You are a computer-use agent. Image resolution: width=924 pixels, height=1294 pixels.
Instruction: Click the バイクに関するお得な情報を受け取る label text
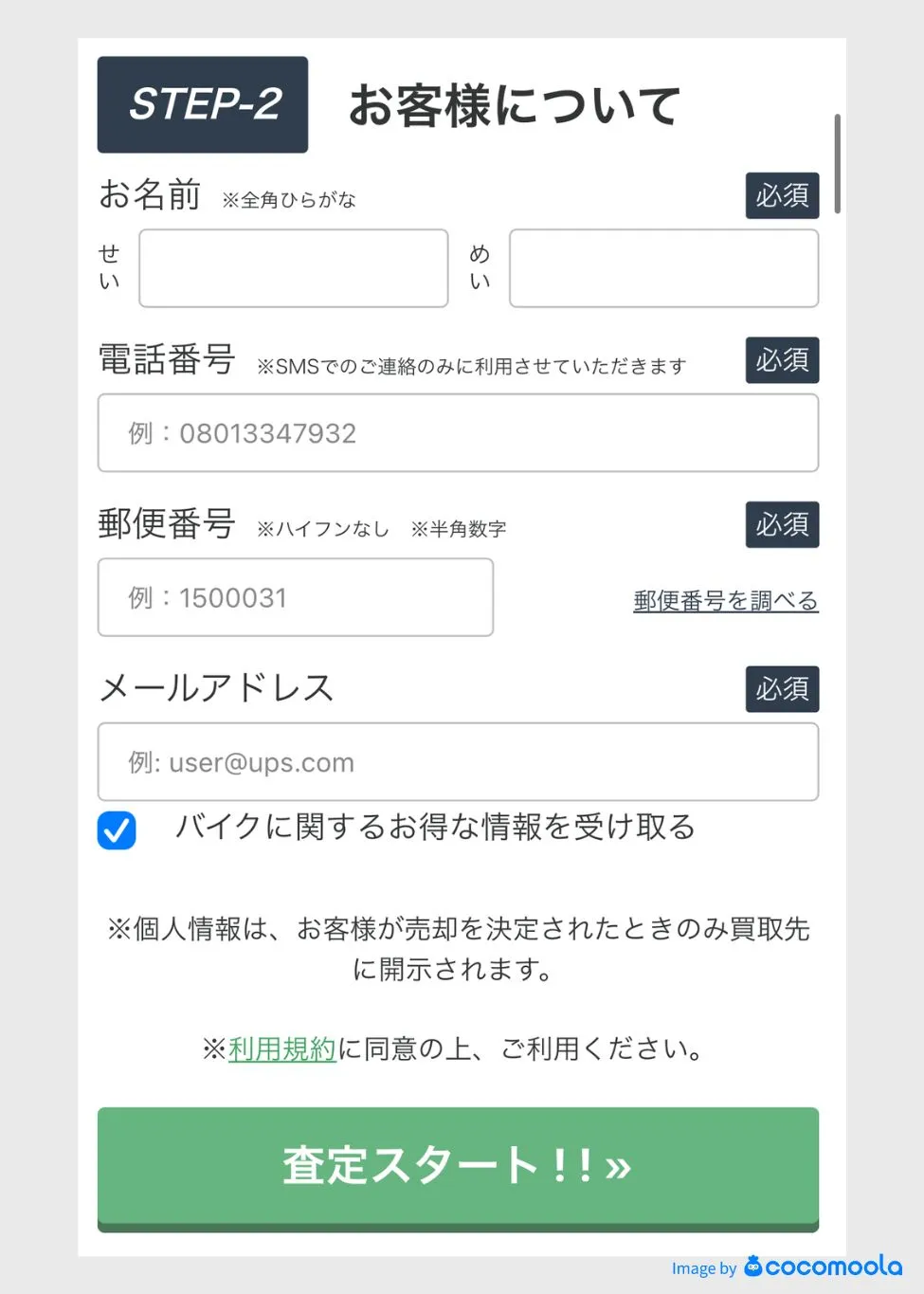tap(435, 827)
